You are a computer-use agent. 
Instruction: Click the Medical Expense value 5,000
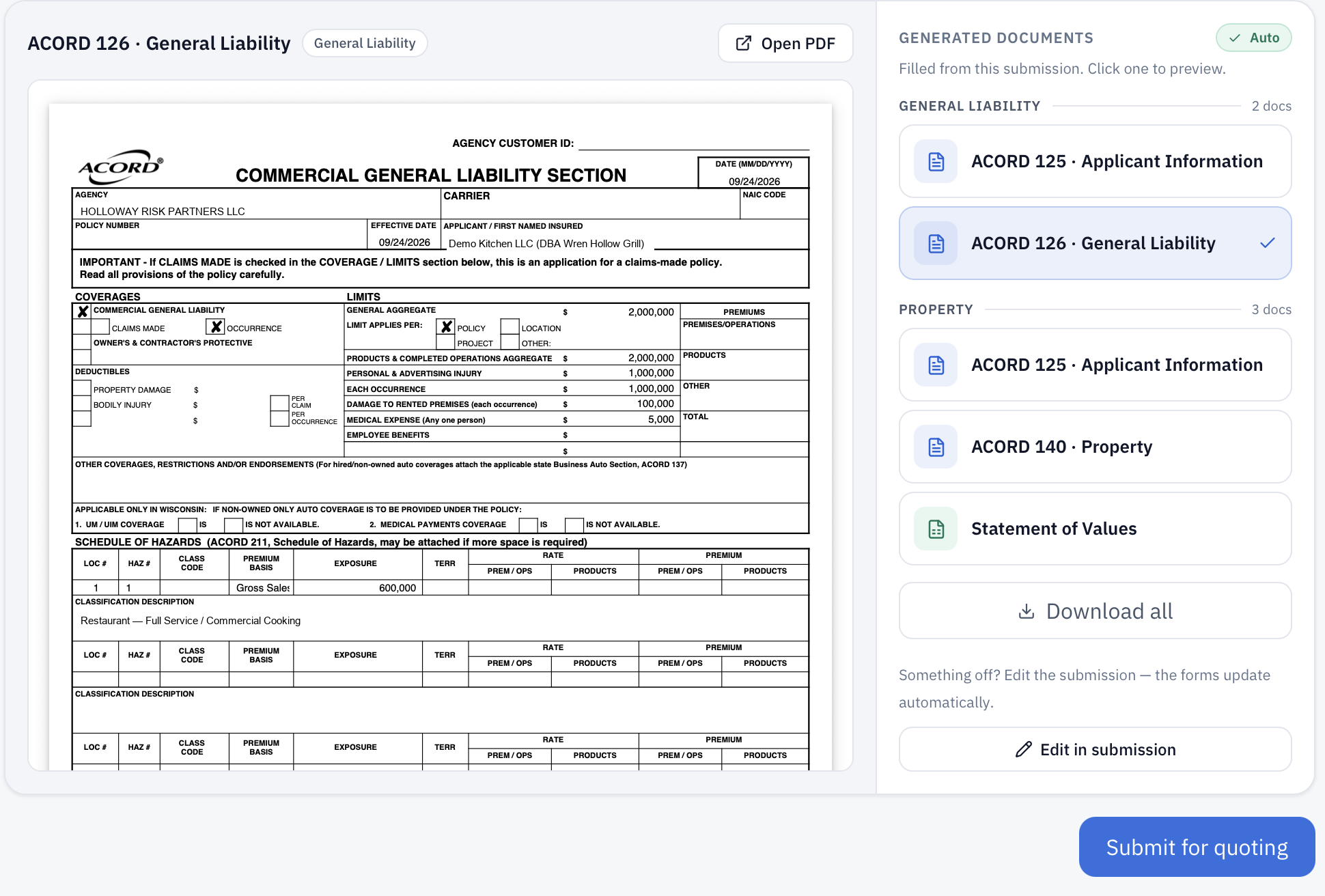[660, 419]
